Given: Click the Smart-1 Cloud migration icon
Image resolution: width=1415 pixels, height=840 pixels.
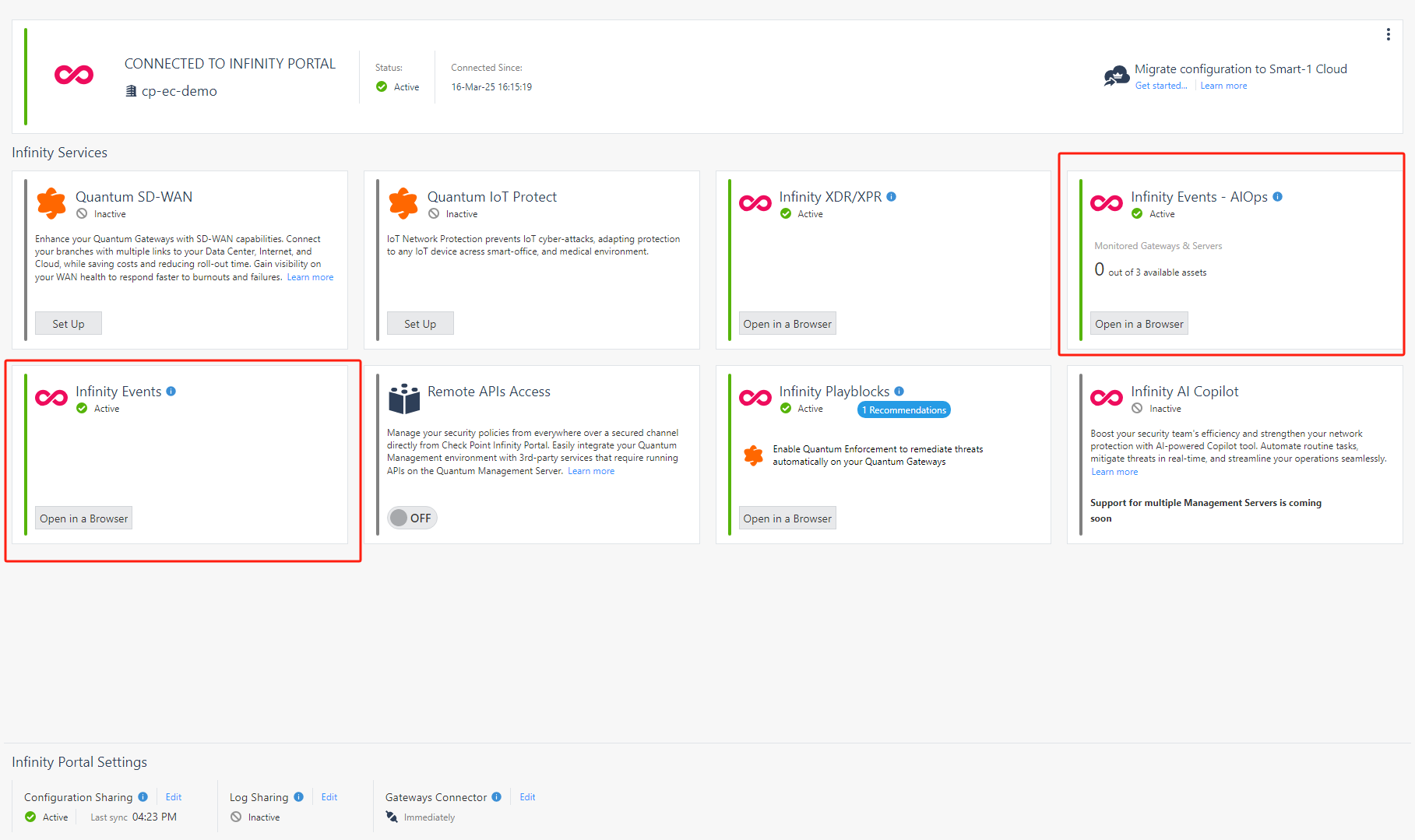Looking at the screenshot, I should pos(1116,76).
